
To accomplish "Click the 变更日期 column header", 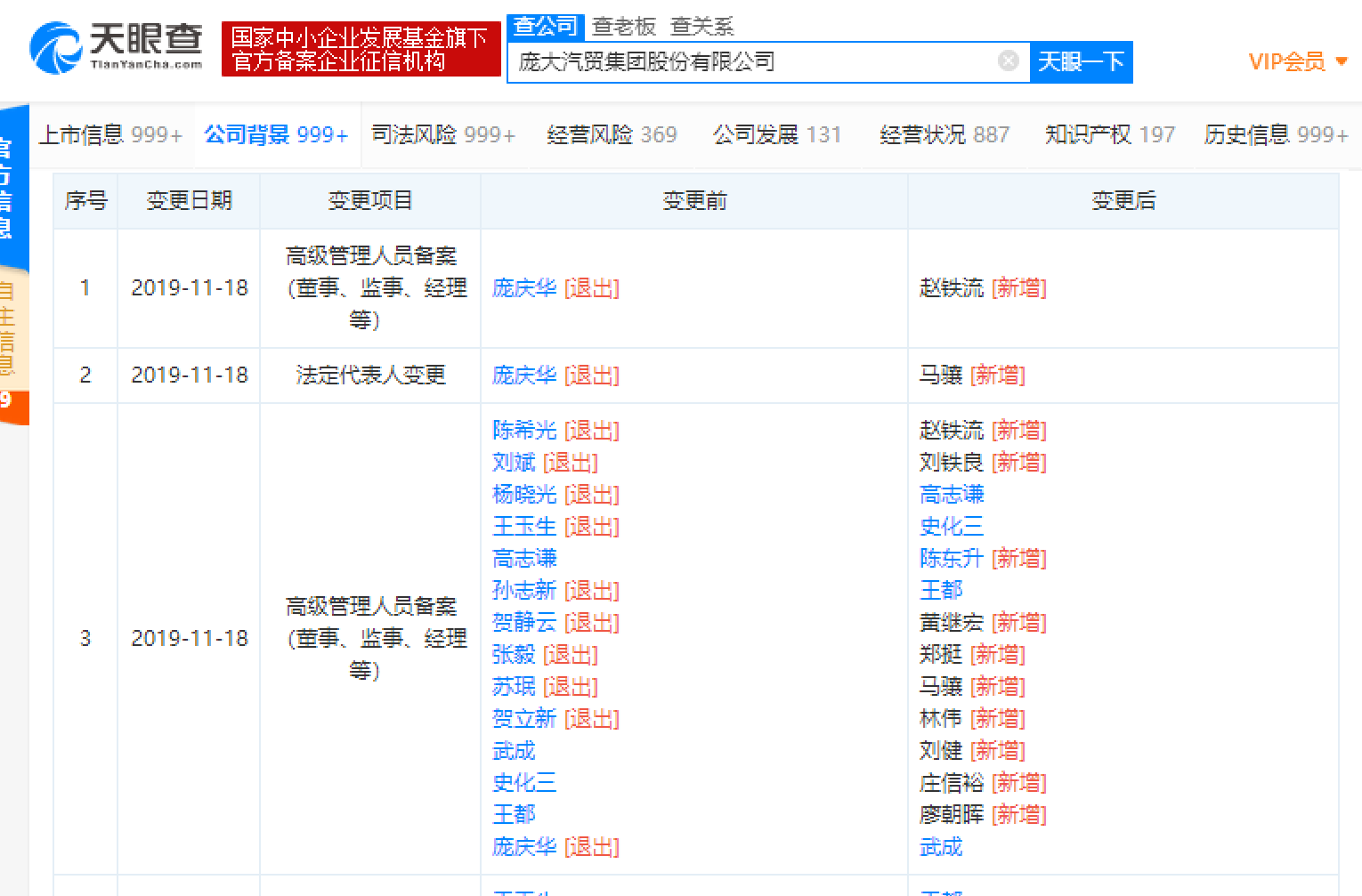I will (x=189, y=201).
